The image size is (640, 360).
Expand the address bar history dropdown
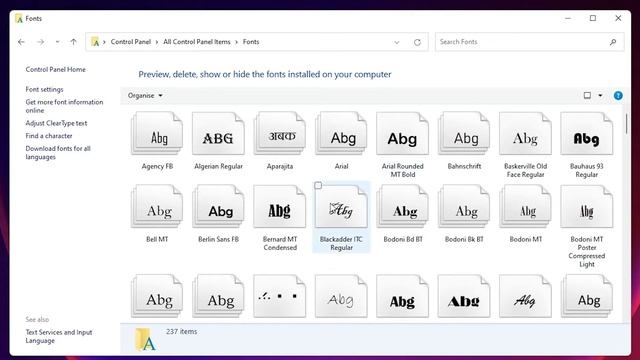tap(397, 42)
